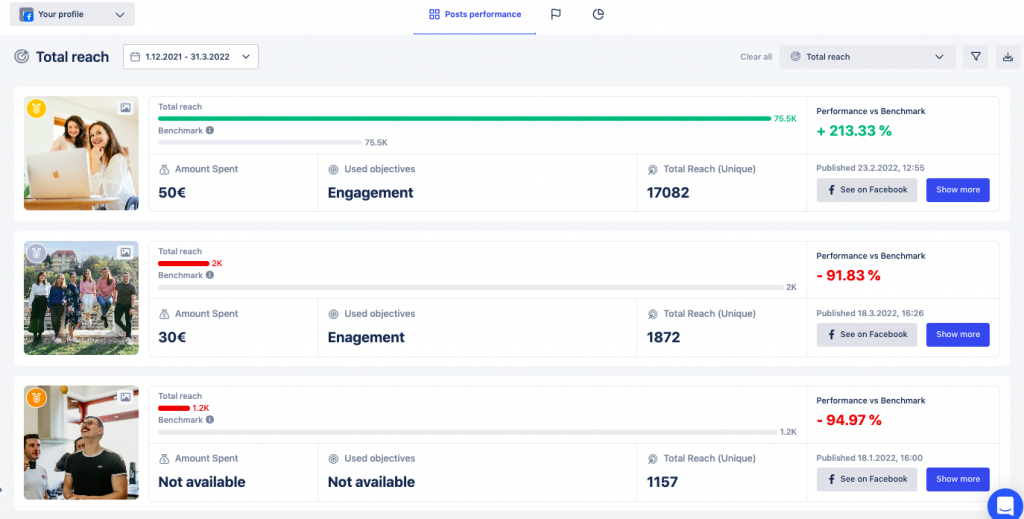
Task: Click Benchmark info icon in third post
Action: [210, 420]
